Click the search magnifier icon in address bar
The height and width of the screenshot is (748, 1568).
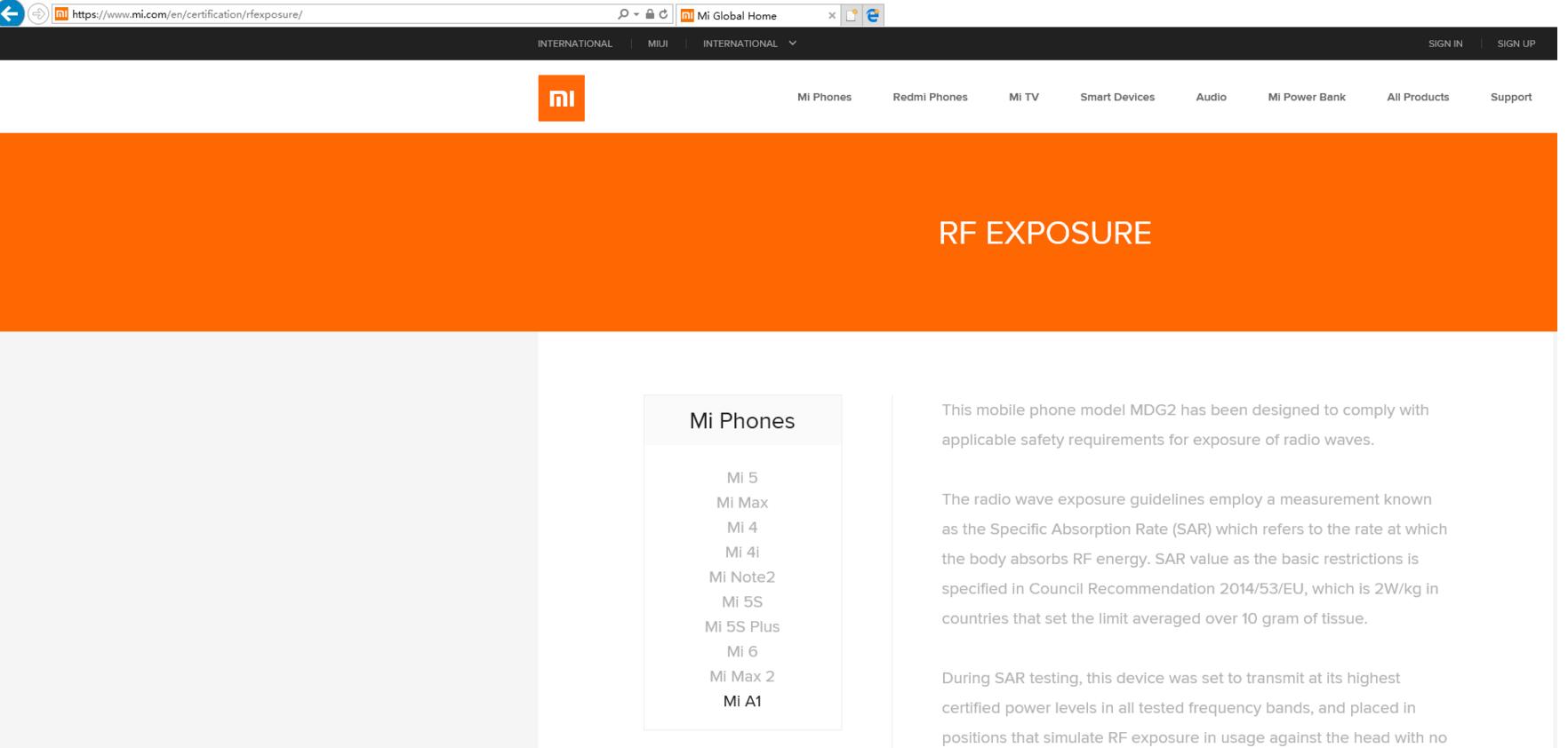623,14
